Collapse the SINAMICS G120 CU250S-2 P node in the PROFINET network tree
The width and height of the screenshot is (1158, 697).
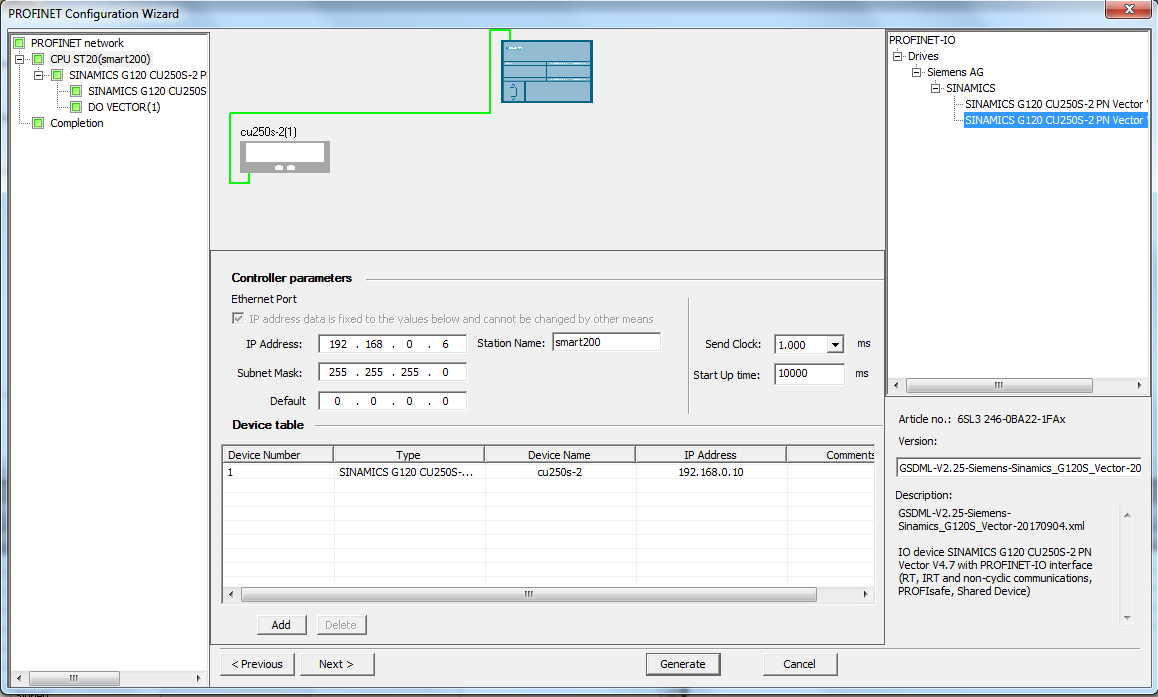(39, 75)
